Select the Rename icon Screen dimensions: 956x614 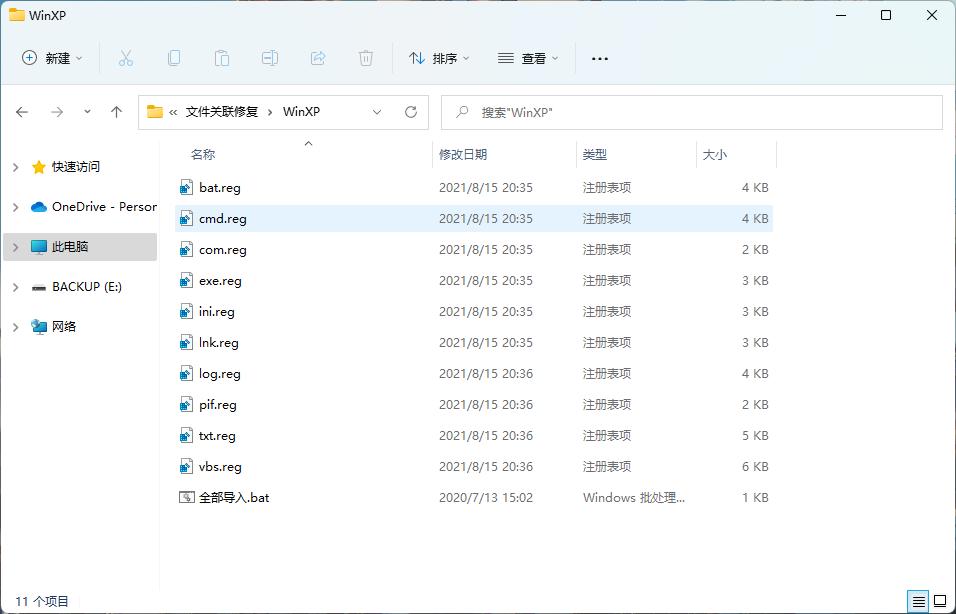(270, 58)
